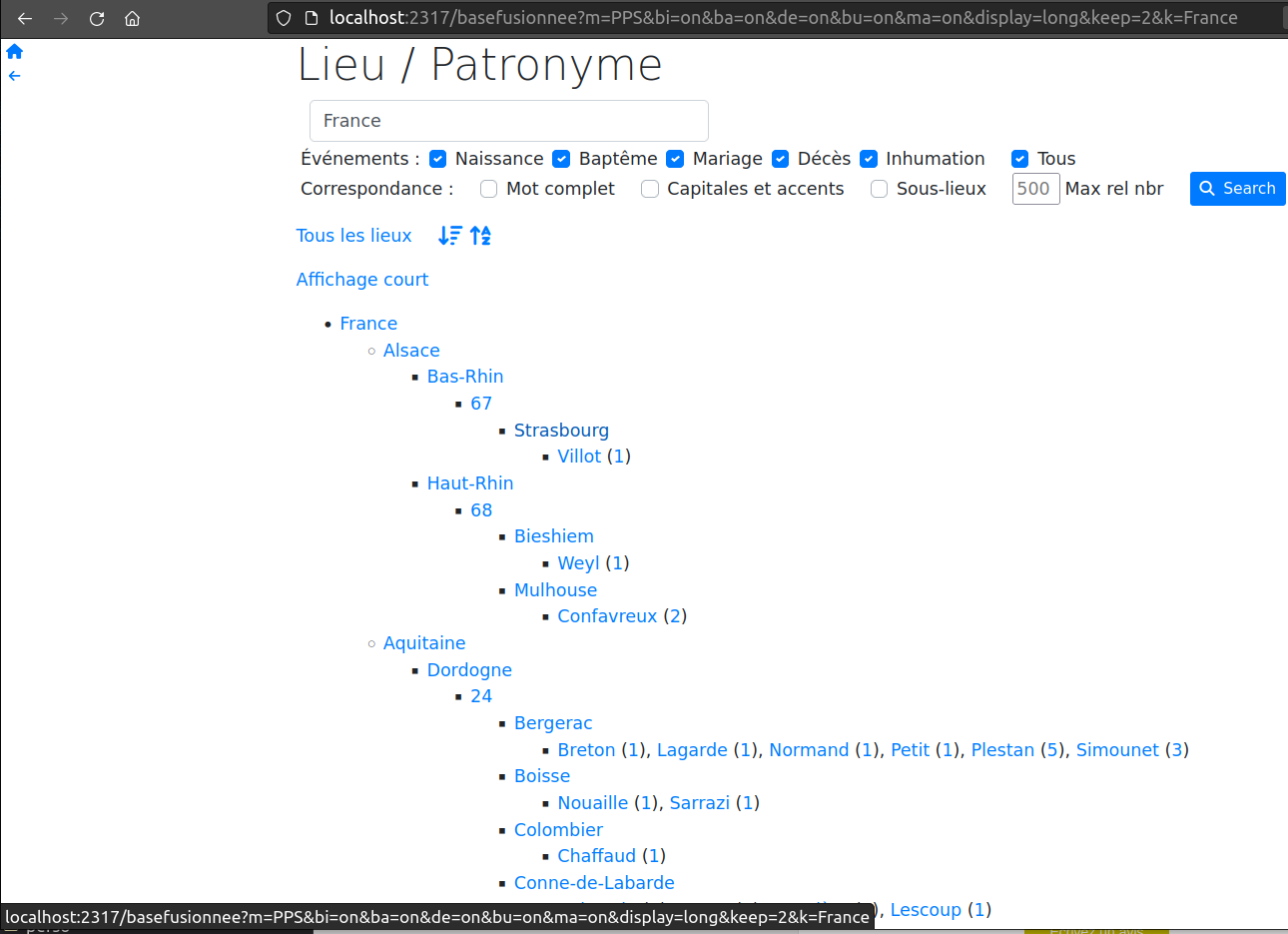Enable the Mot complet checkbox
This screenshot has height=934, width=1288.
(x=489, y=189)
